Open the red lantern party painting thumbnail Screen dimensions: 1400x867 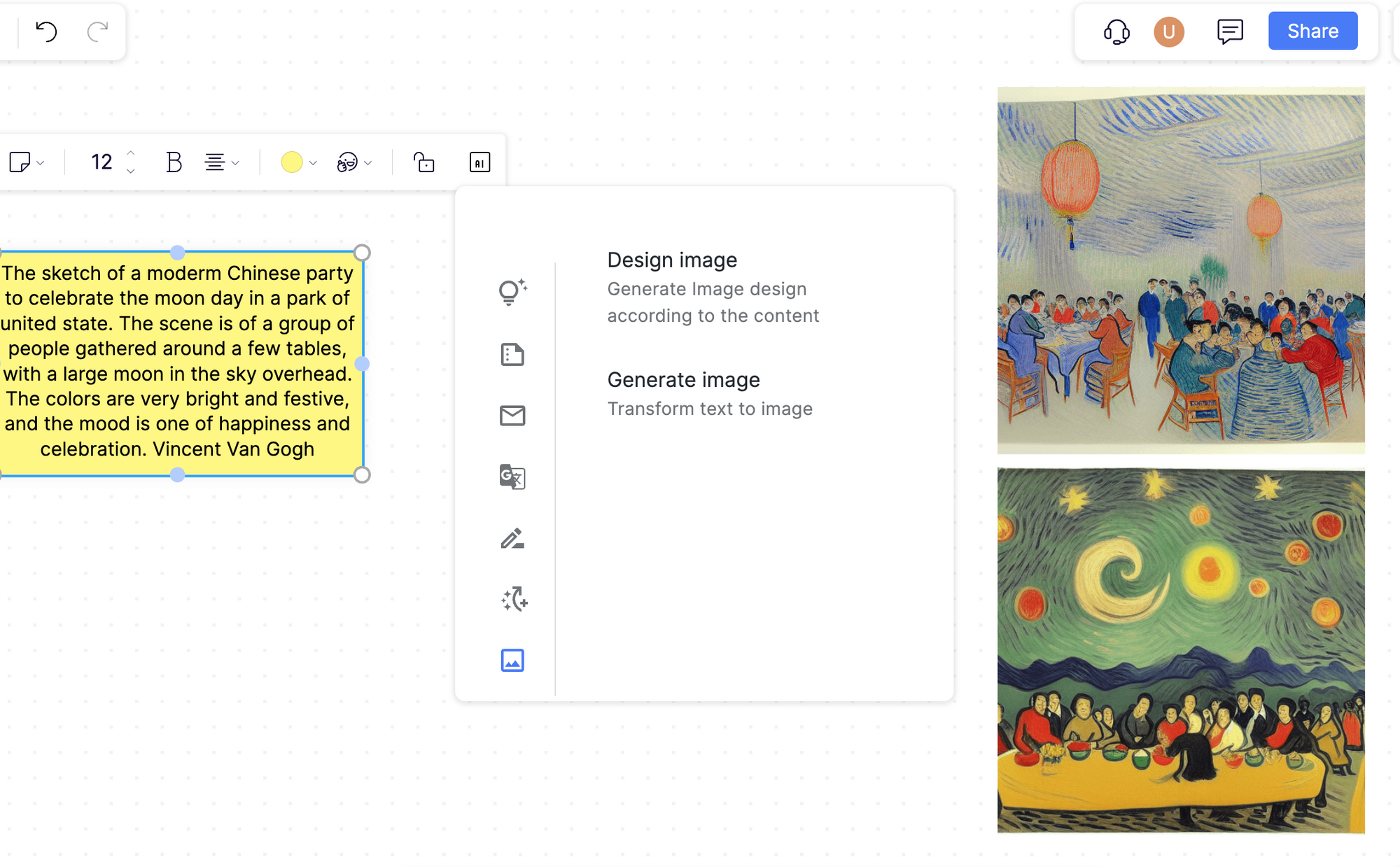(1181, 270)
